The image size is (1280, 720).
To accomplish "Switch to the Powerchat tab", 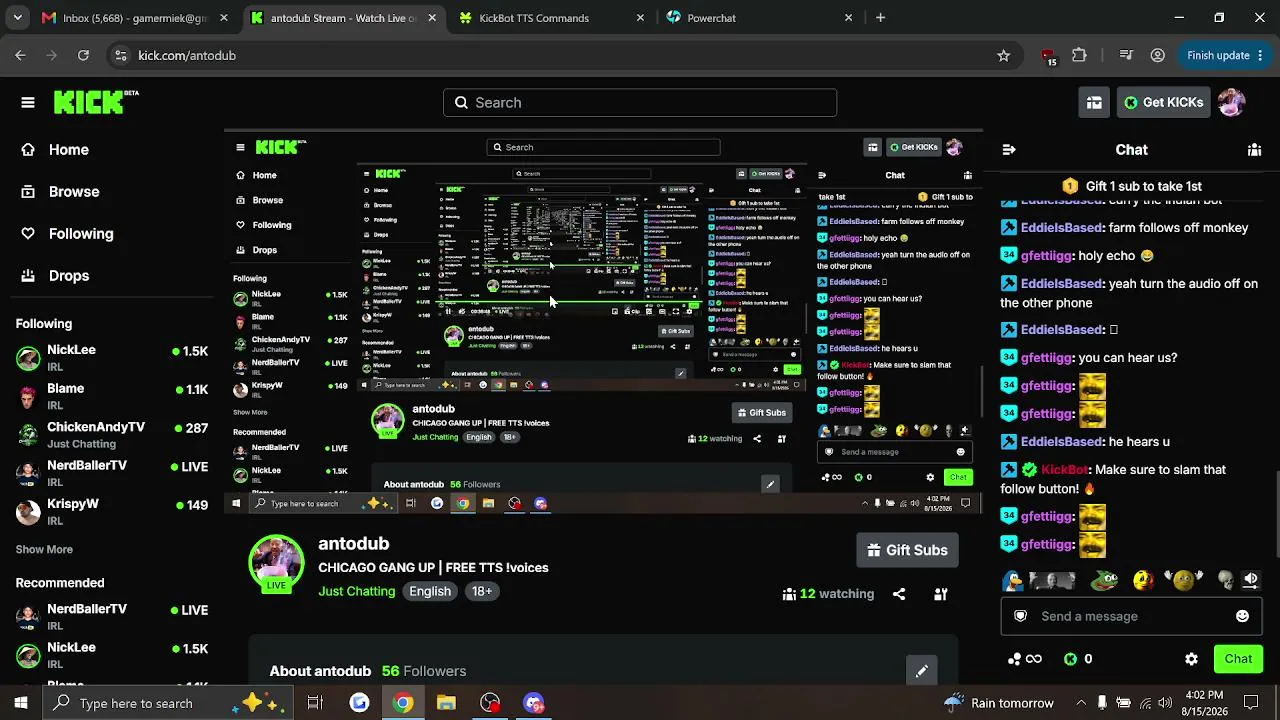I will coord(760,18).
